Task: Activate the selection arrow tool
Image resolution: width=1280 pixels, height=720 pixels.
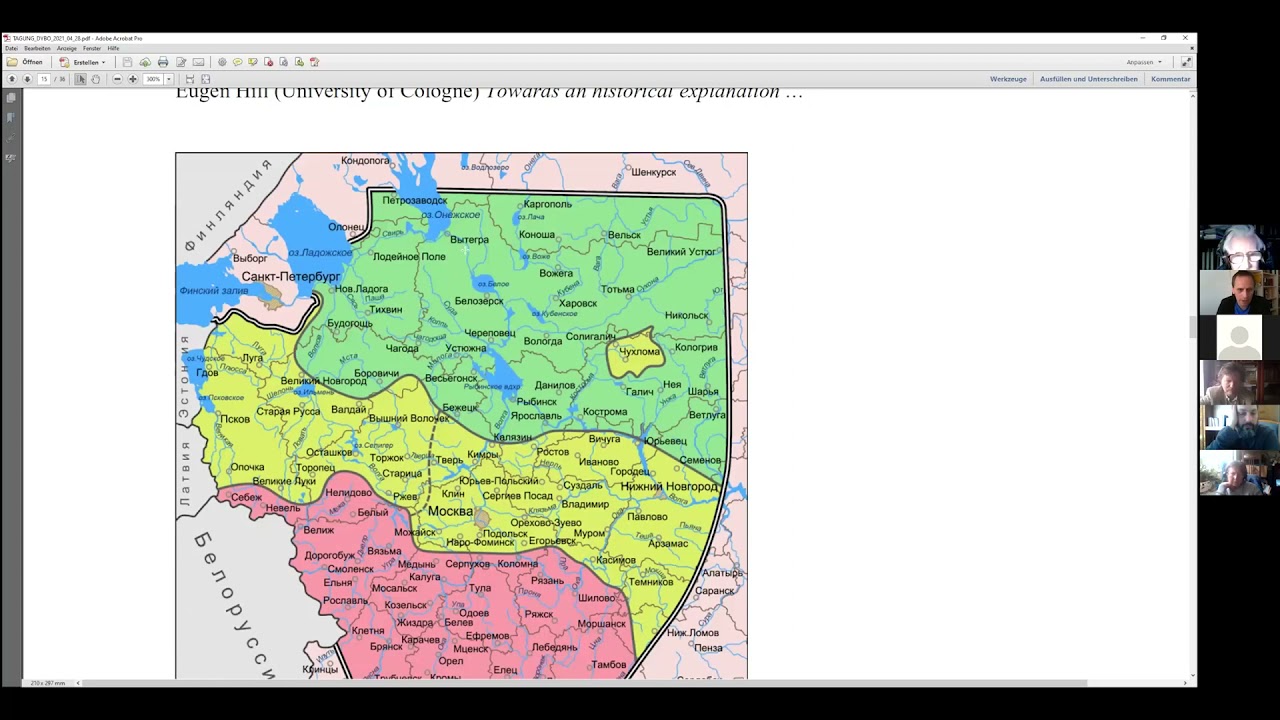Action: (81, 79)
